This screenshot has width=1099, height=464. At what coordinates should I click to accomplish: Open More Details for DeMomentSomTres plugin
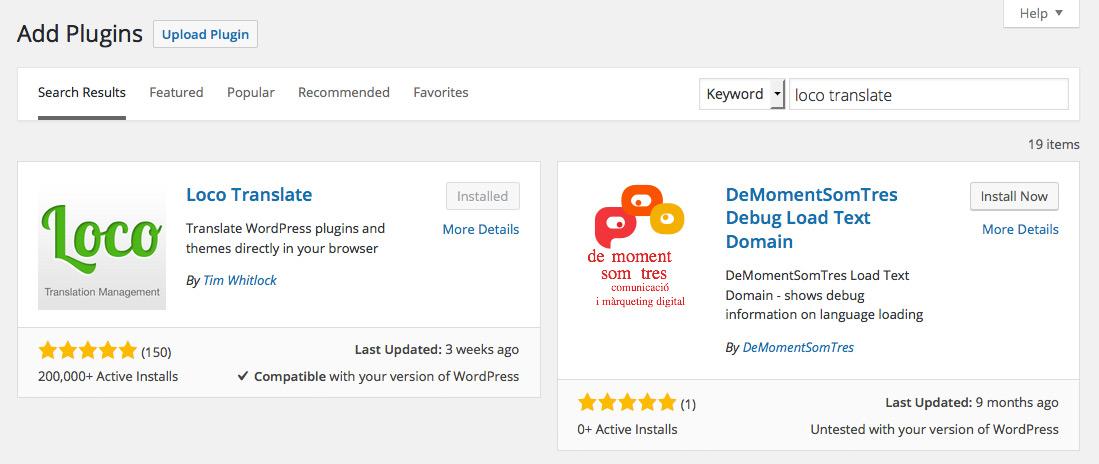[x=1020, y=229]
